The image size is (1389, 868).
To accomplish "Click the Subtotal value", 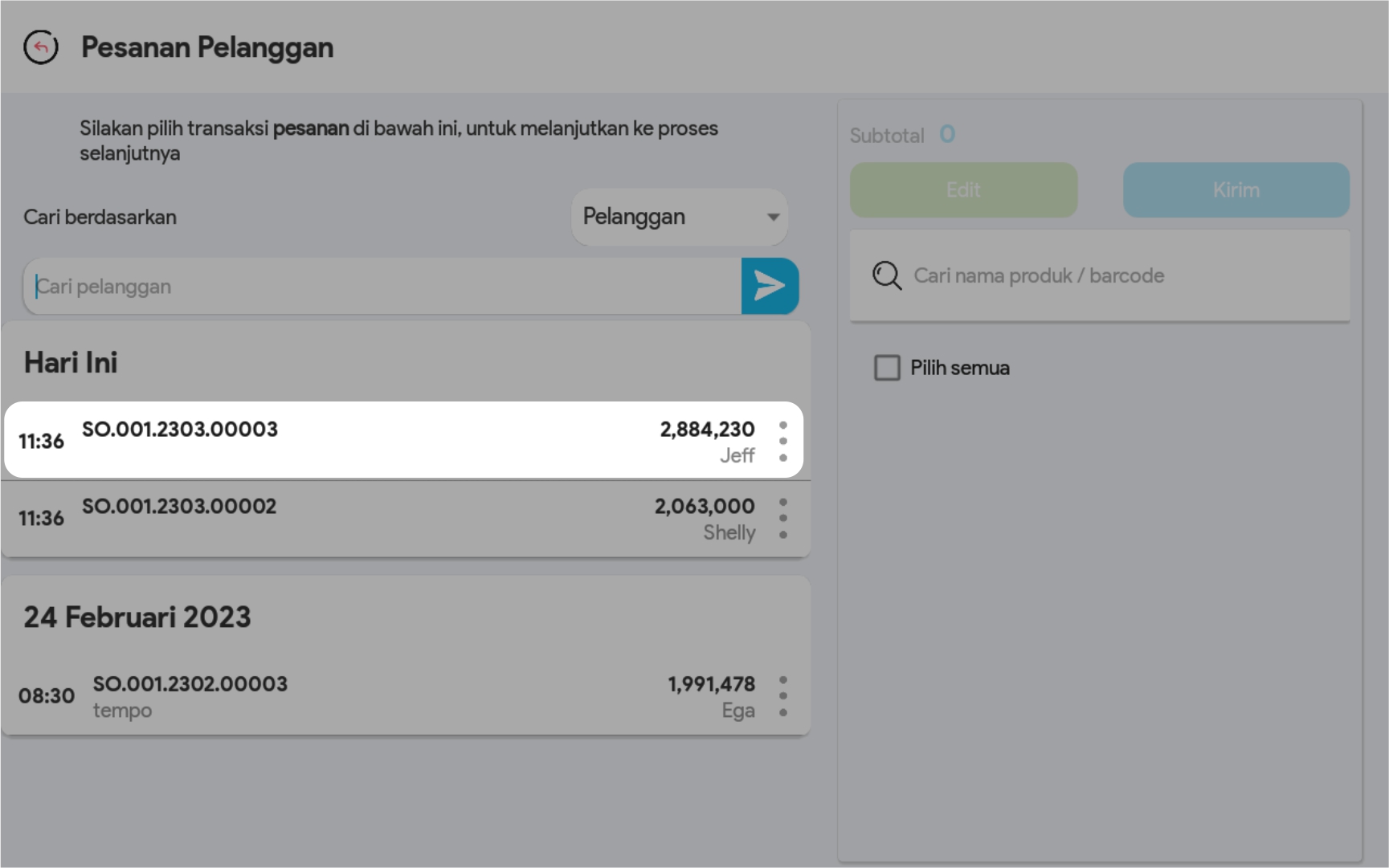I will click(947, 134).
